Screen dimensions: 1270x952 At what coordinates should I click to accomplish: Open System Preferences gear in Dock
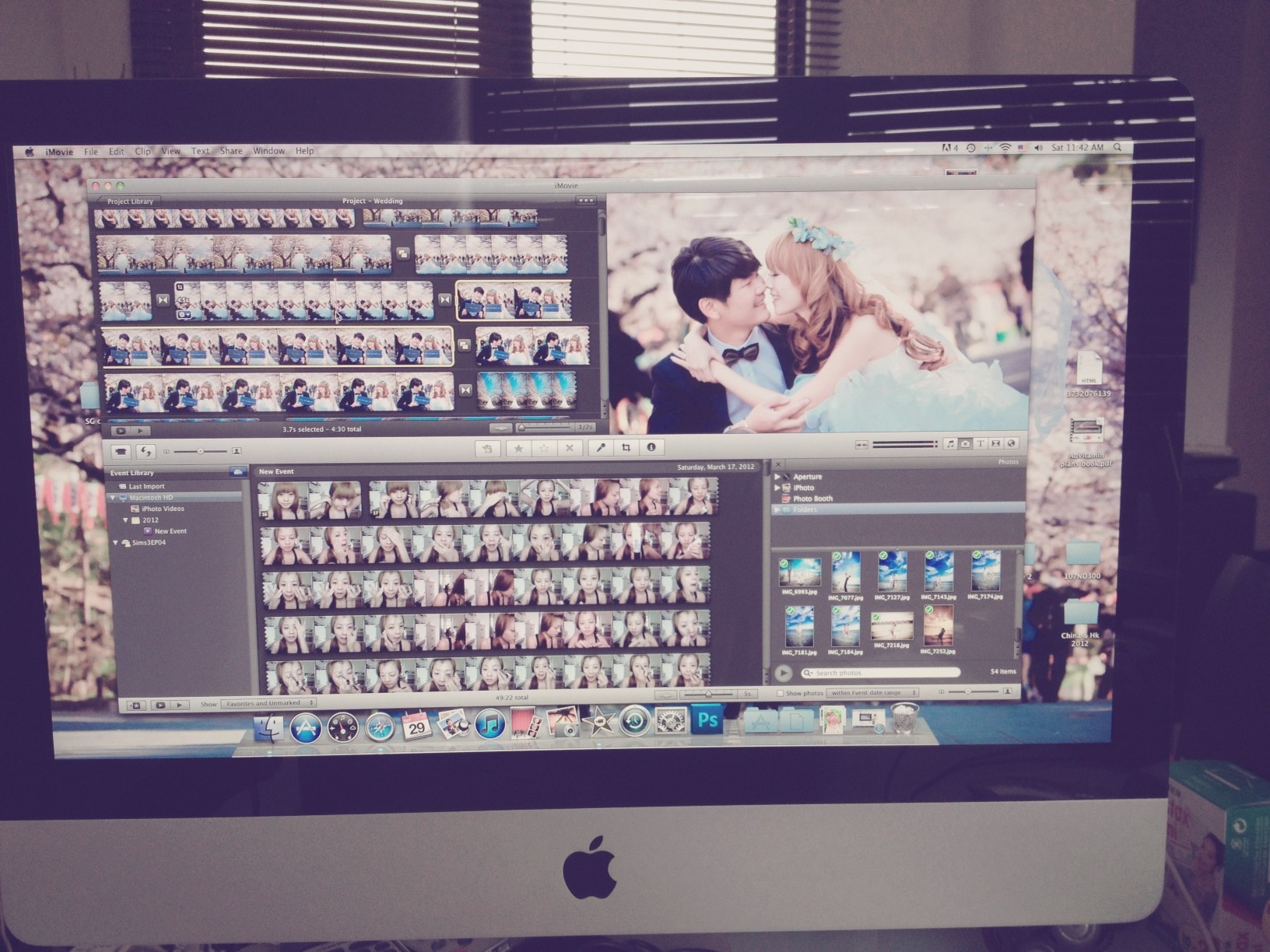click(671, 720)
